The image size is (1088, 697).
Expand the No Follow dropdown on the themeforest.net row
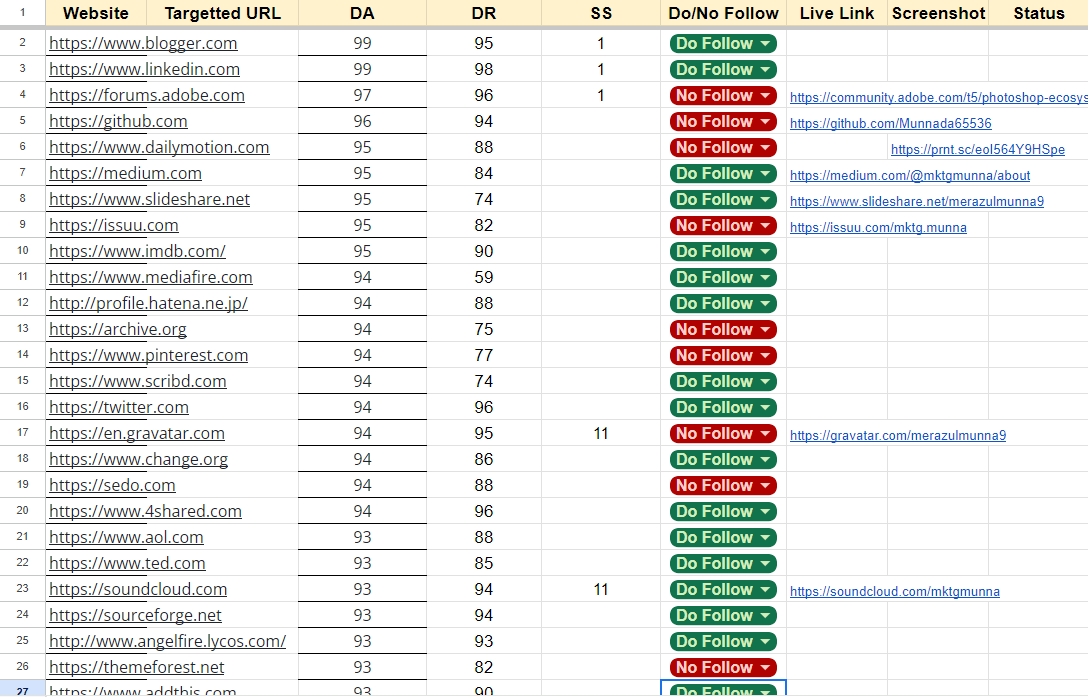click(723, 667)
